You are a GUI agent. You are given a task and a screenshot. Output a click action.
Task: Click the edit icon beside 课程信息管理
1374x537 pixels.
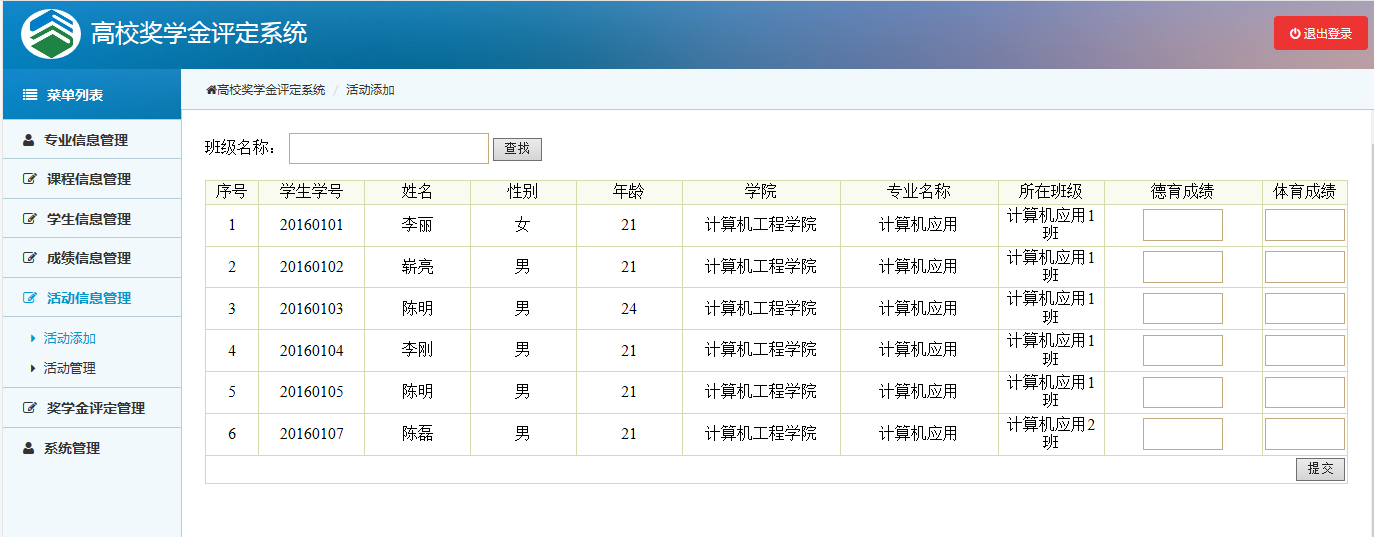[x=30, y=179]
